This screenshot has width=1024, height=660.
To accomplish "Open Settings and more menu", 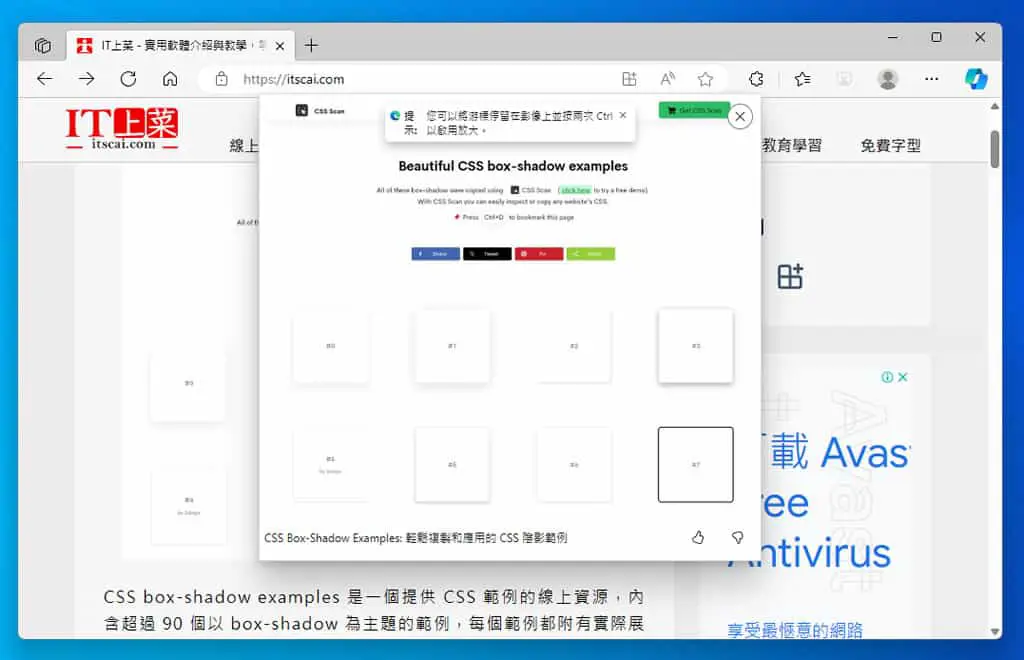I will click(931, 79).
